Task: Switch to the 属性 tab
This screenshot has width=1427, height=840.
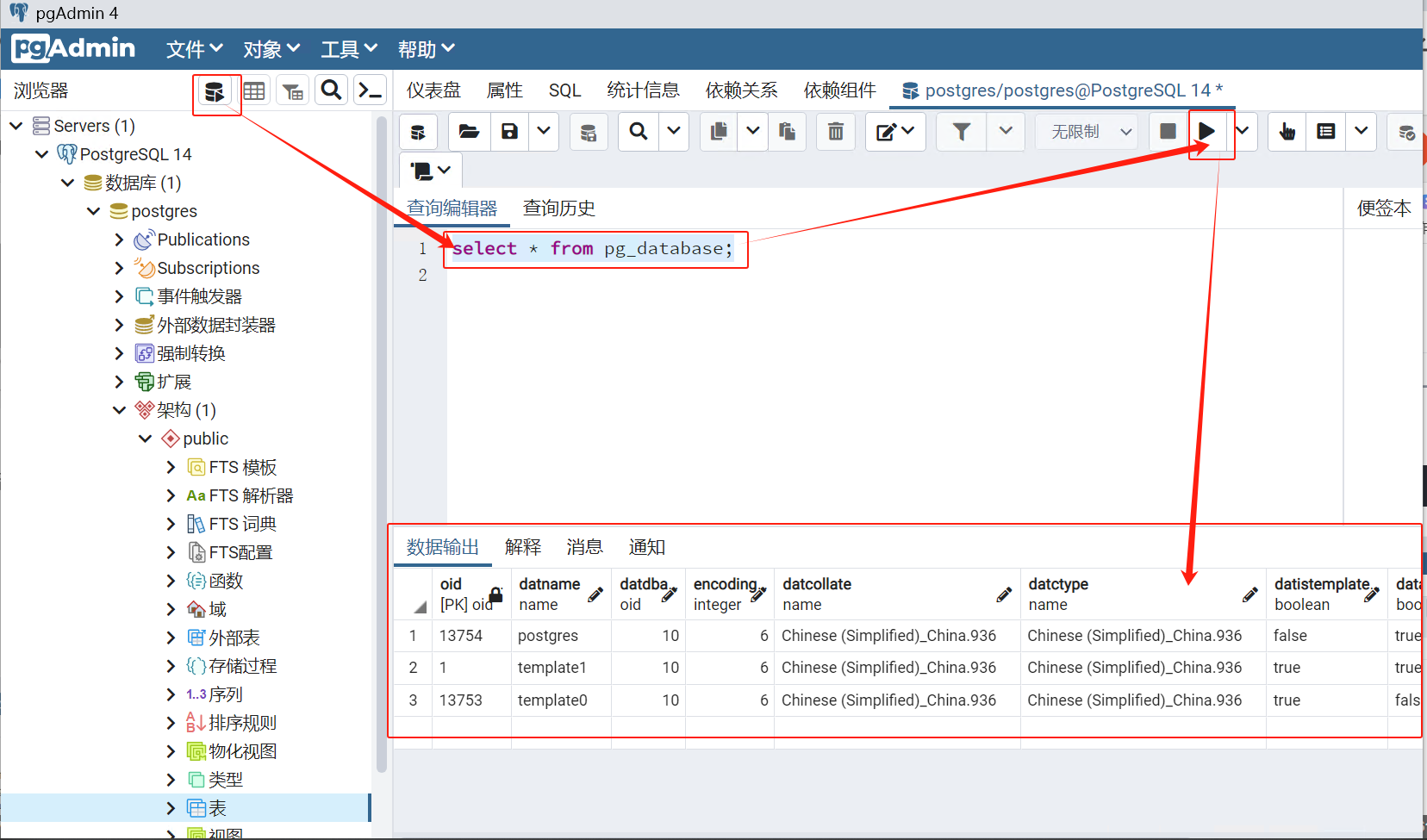Action: [x=504, y=90]
